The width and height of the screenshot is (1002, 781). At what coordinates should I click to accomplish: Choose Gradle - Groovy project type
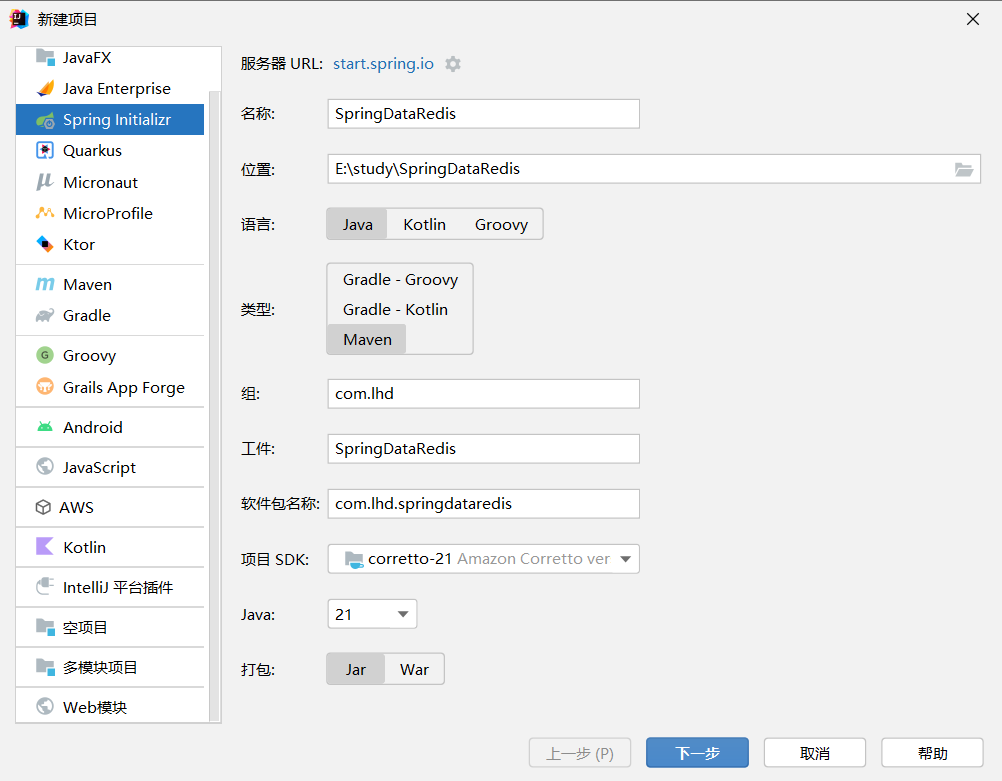[400, 279]
